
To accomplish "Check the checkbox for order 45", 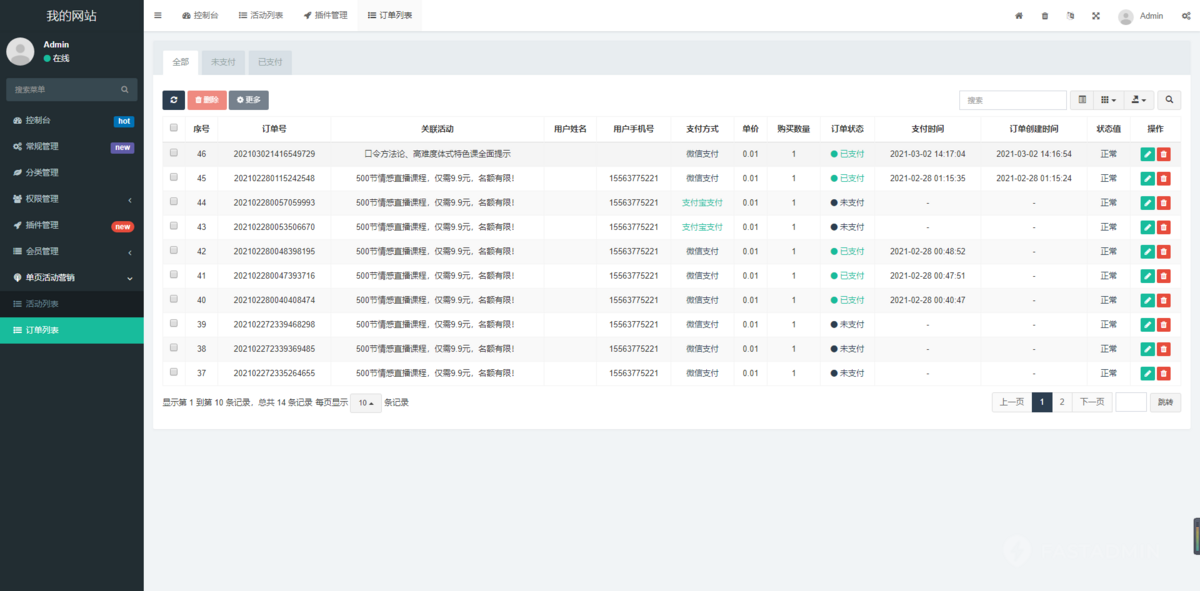I will pyautogui.click(x=174, y=177).
